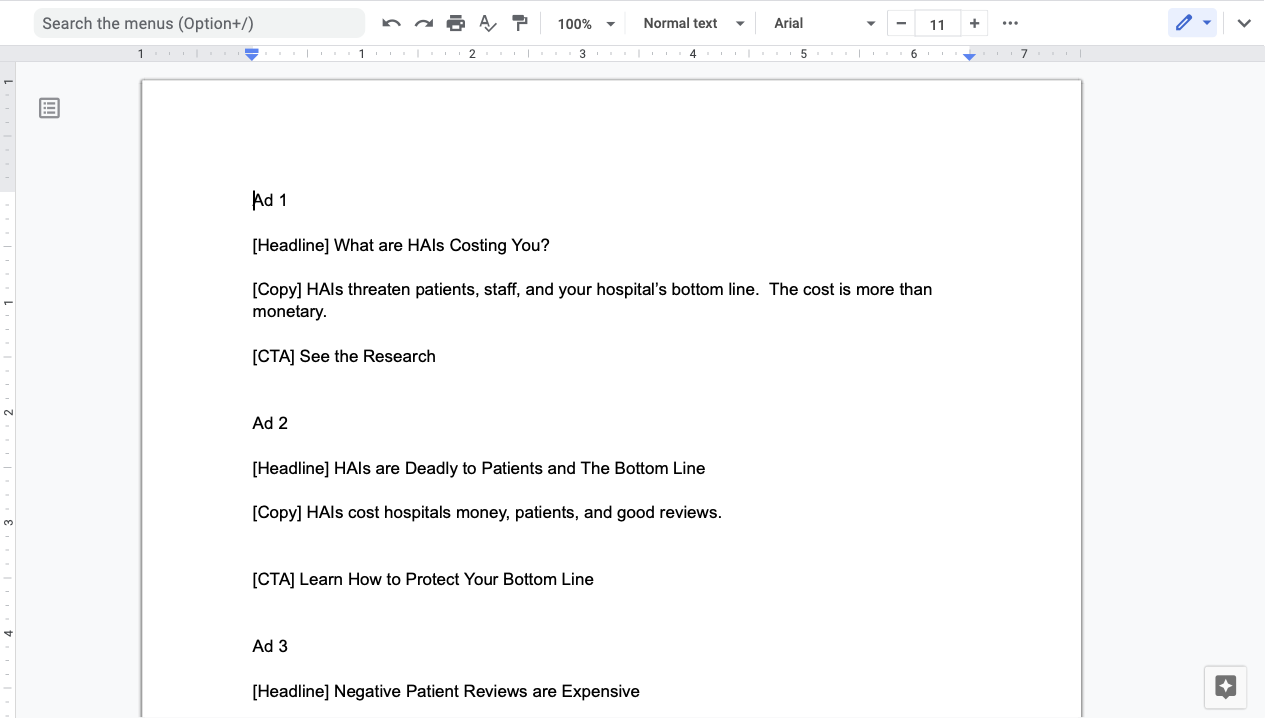The height and width of the screenshot is (718, 1265).
Task: Expand the editing mode dropdown arrow
Action: [x=1207, y=23]
